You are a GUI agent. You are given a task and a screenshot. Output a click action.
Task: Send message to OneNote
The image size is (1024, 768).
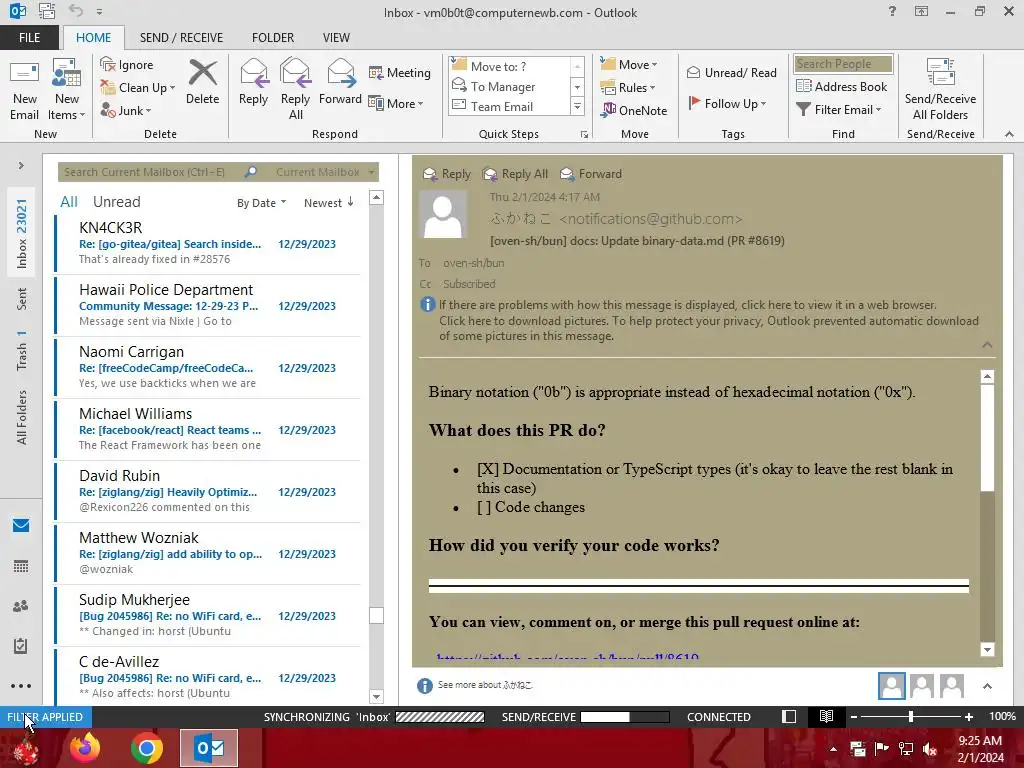point(634,110)
